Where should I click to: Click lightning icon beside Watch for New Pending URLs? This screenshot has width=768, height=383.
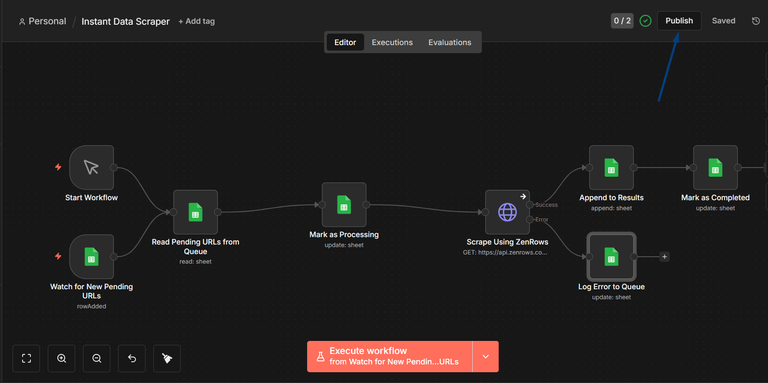pos(58,256)
